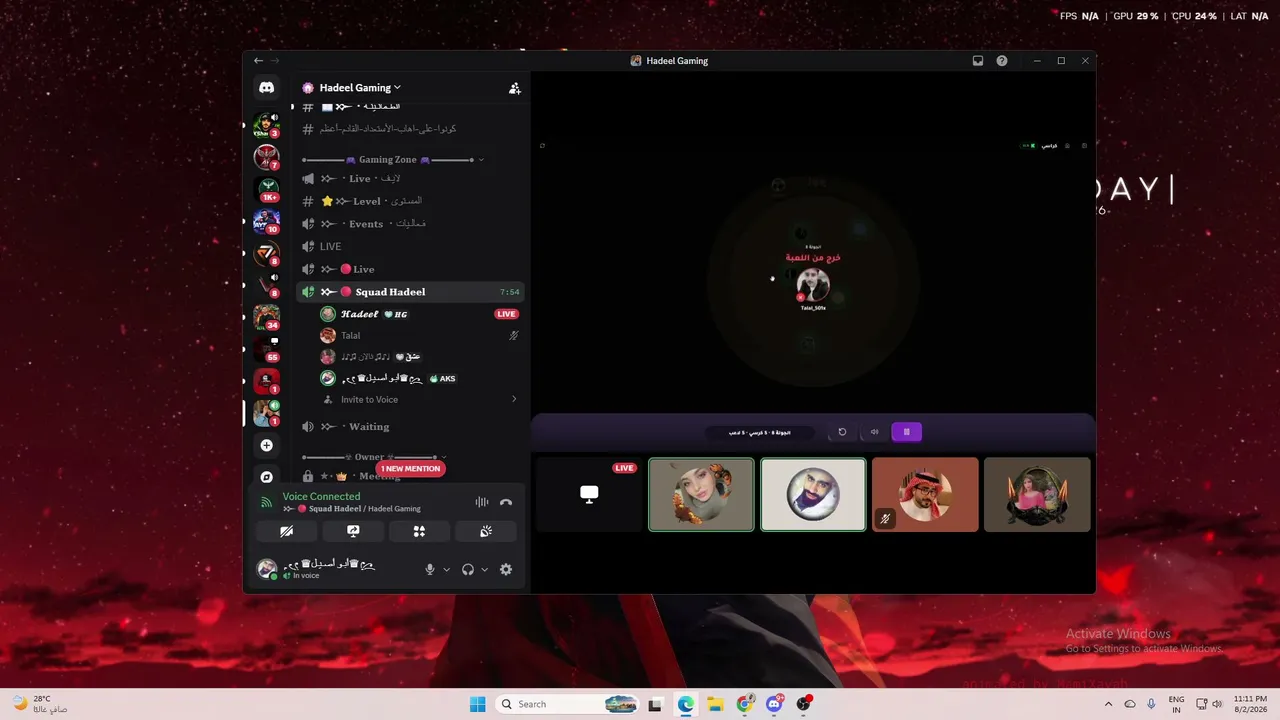The width and height of the screenshot is (1280, 720).
Task: Add a server with the plus icon
Action: tap(266, 445)
